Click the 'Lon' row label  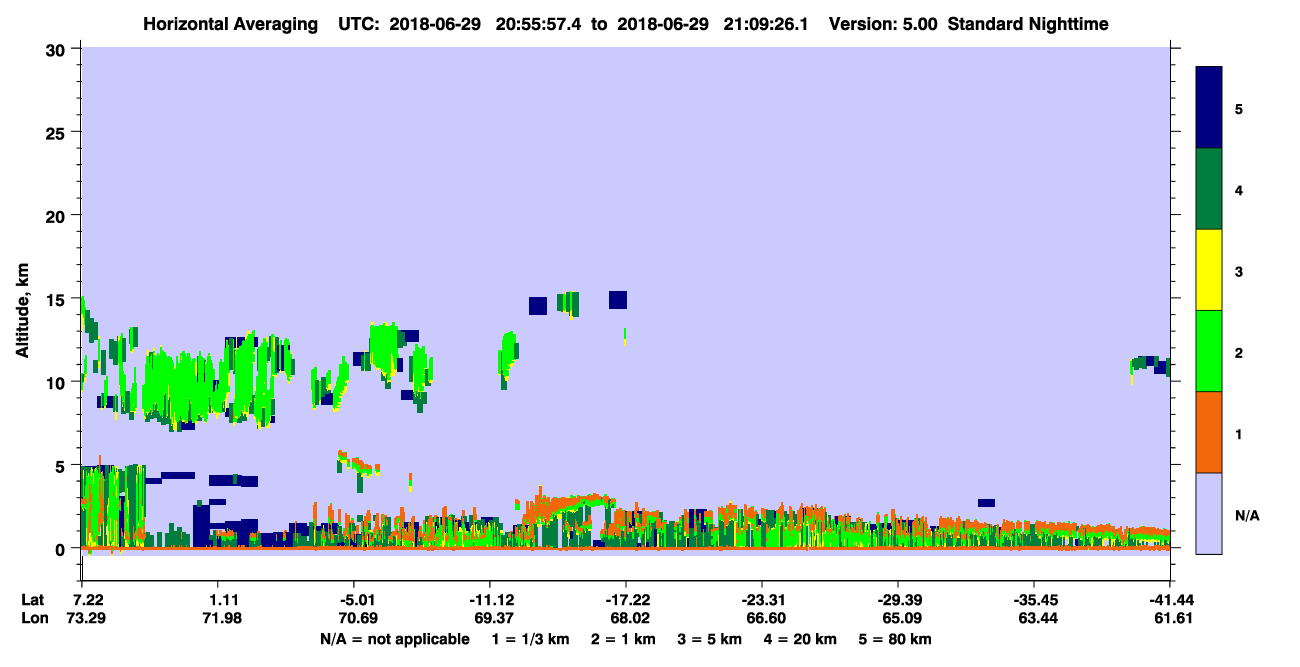point(33,619)
